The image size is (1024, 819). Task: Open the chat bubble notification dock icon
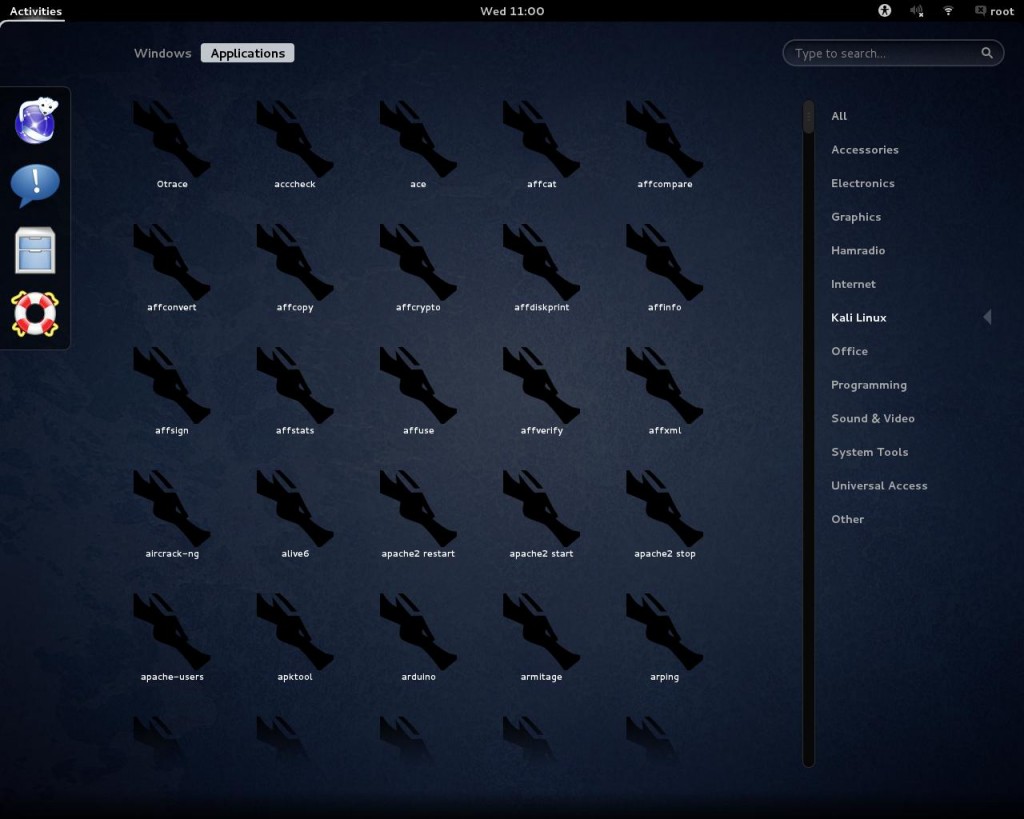pos(36,185)
